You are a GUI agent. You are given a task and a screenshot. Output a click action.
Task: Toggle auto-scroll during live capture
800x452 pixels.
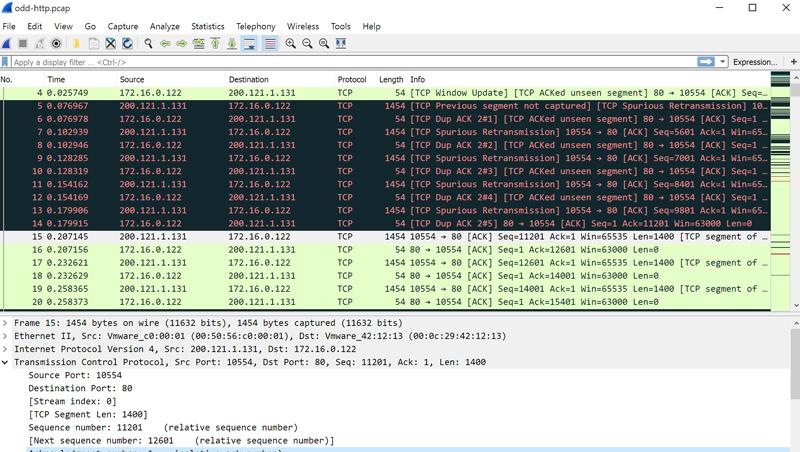pyautogui.click(x=249, y=44)
